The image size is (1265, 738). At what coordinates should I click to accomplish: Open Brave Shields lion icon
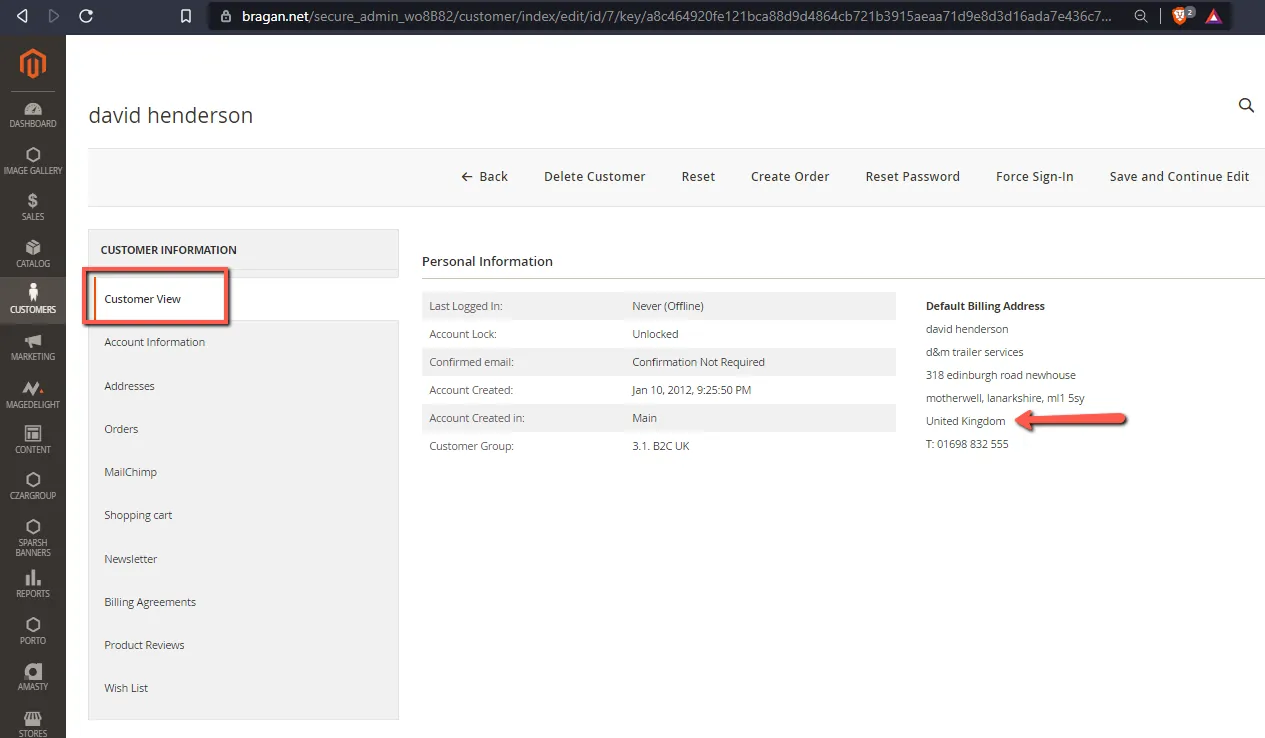(x=1181, y=16)
